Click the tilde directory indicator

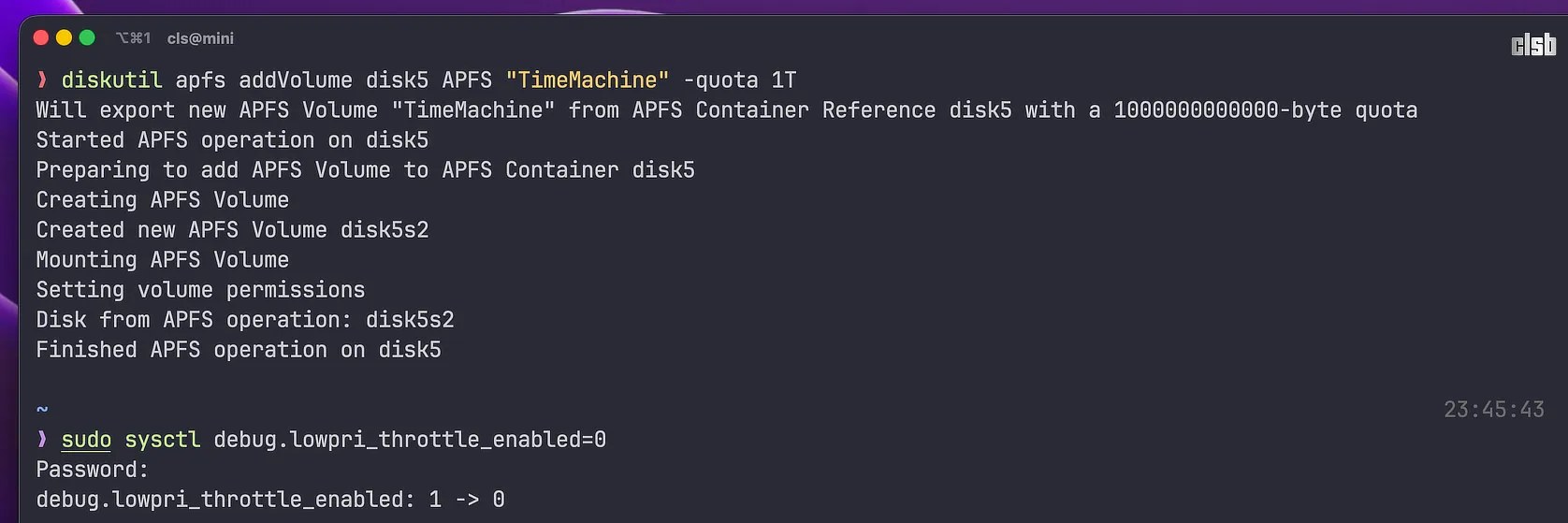[x=42, y=410]
